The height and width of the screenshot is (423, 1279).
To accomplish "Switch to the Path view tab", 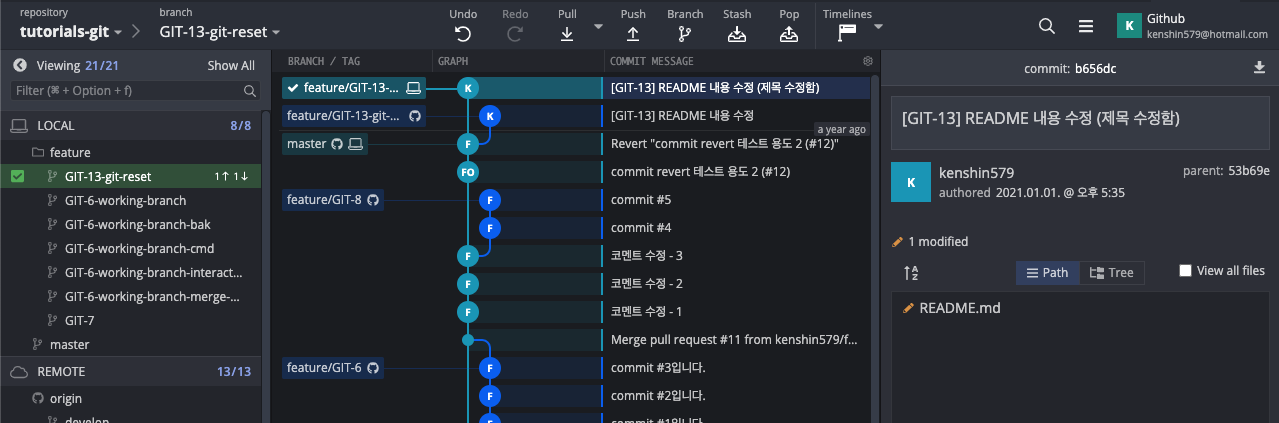I will point(1047,273).
